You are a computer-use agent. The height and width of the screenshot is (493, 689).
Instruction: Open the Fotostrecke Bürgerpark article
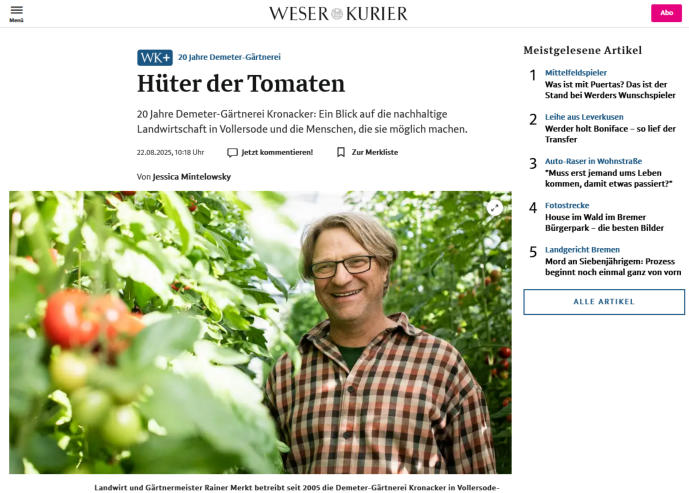tap(604, 217)
